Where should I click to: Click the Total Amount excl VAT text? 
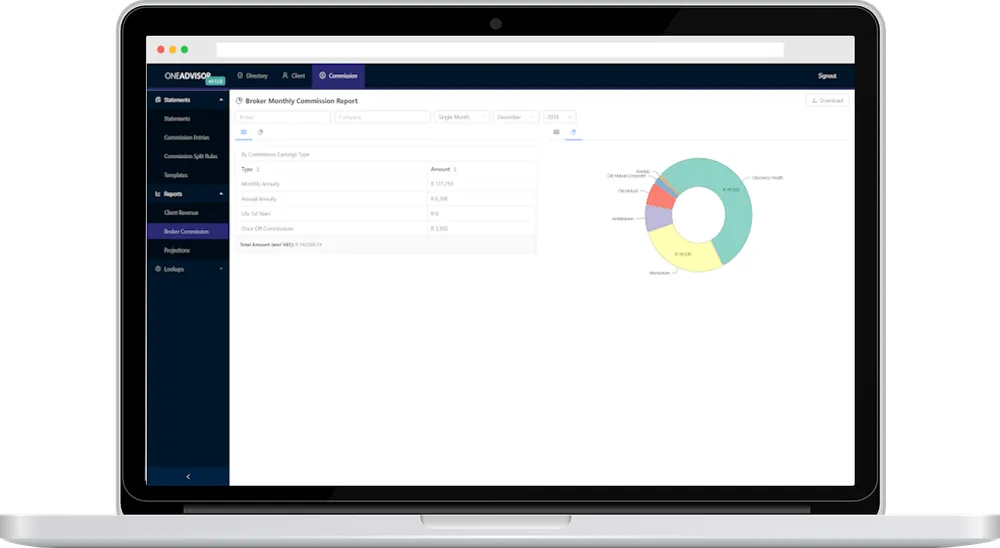[281, 245]
